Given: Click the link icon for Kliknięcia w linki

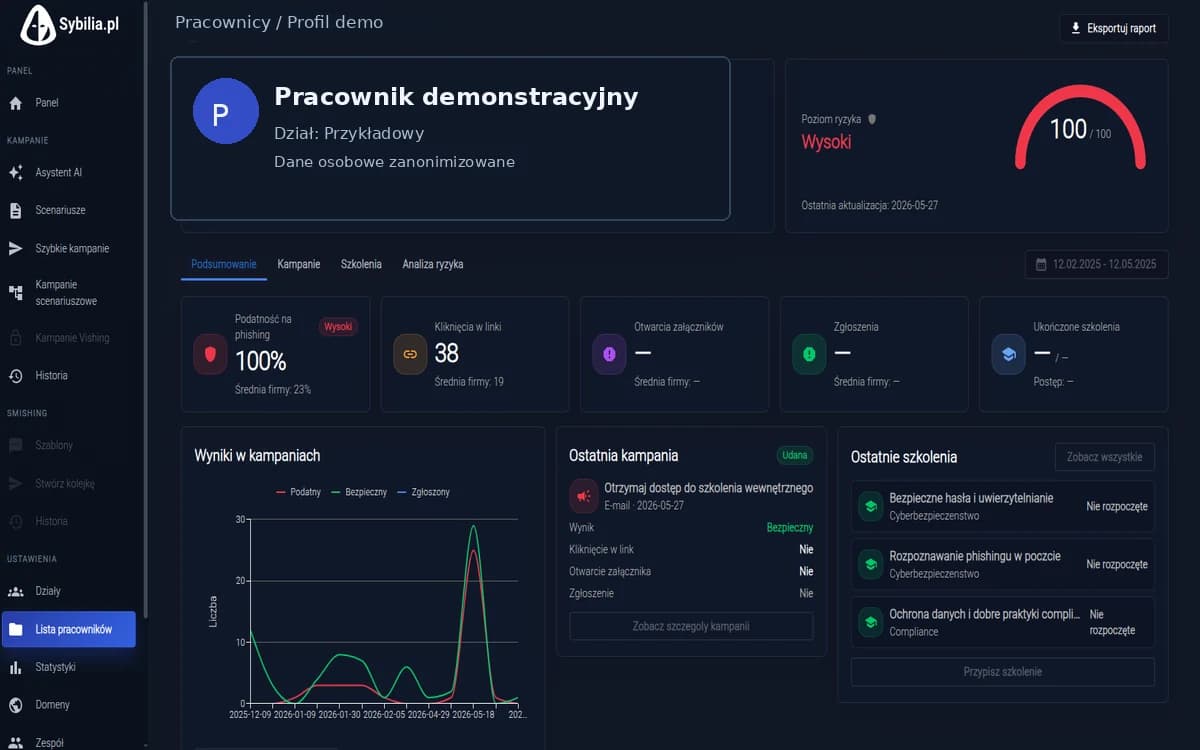Looking at the screenshot, I should coord(410,354).
